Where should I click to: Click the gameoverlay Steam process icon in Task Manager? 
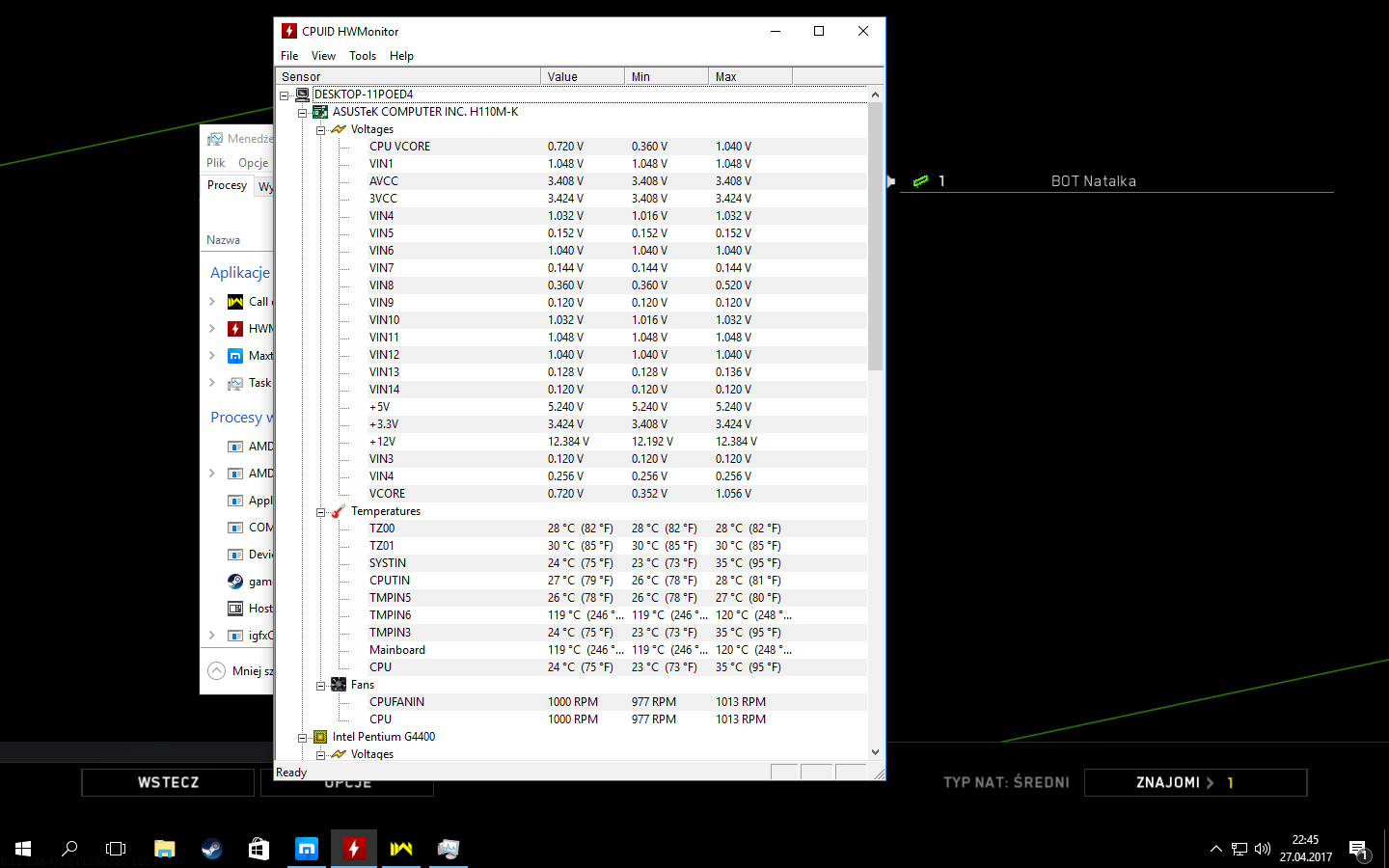point(235,582)
